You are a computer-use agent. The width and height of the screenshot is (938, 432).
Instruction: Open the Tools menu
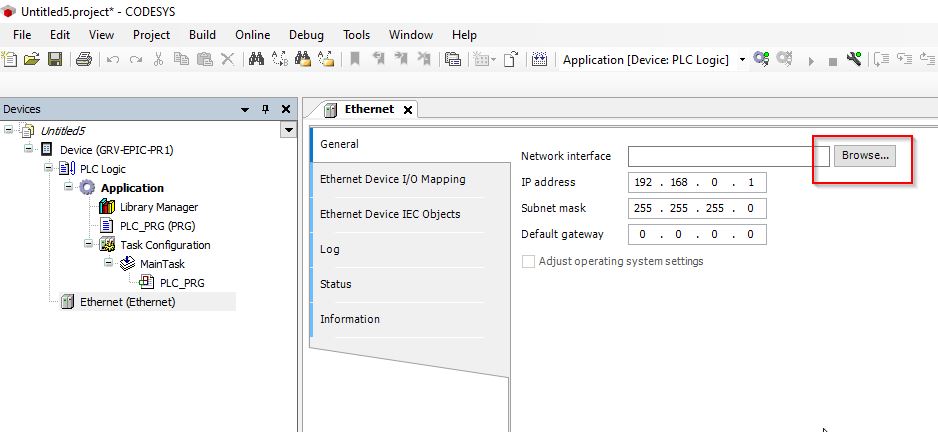point(357,35)
